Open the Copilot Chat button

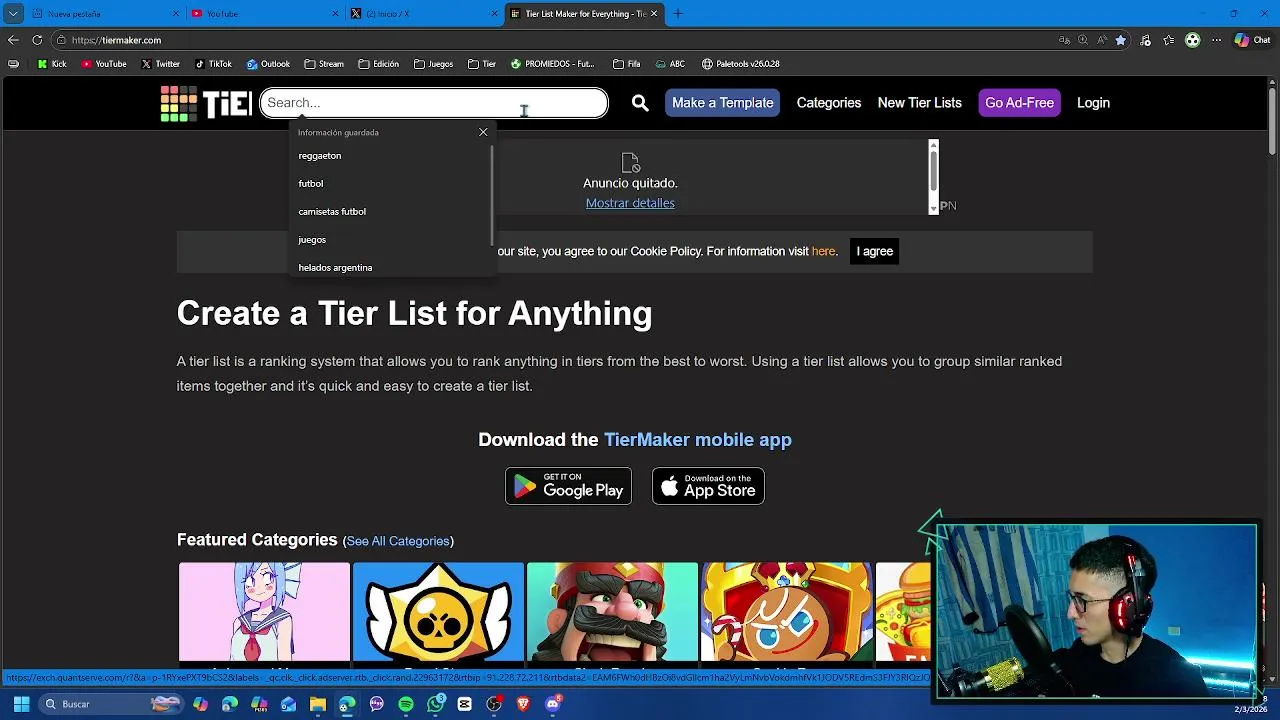(x=1254, y=40)
